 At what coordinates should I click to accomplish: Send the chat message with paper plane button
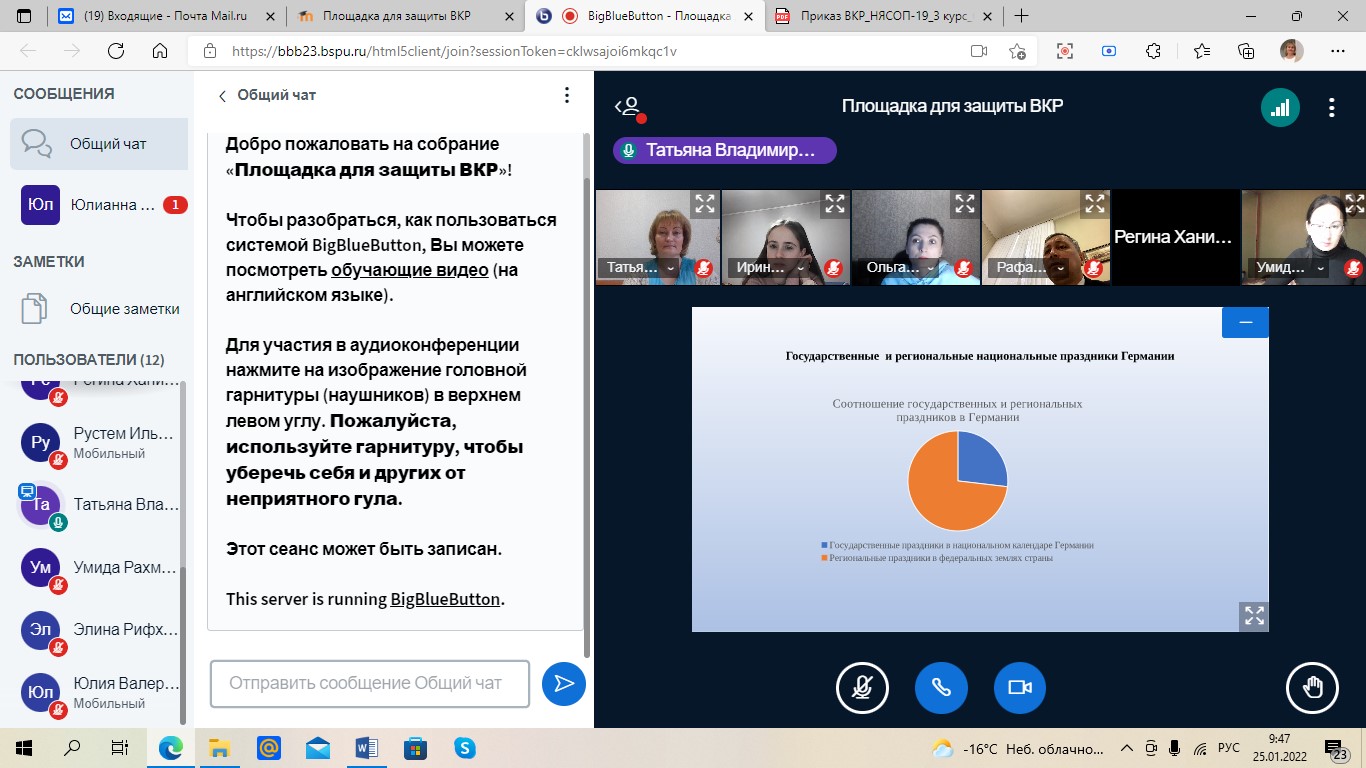[x=563, y=684]
